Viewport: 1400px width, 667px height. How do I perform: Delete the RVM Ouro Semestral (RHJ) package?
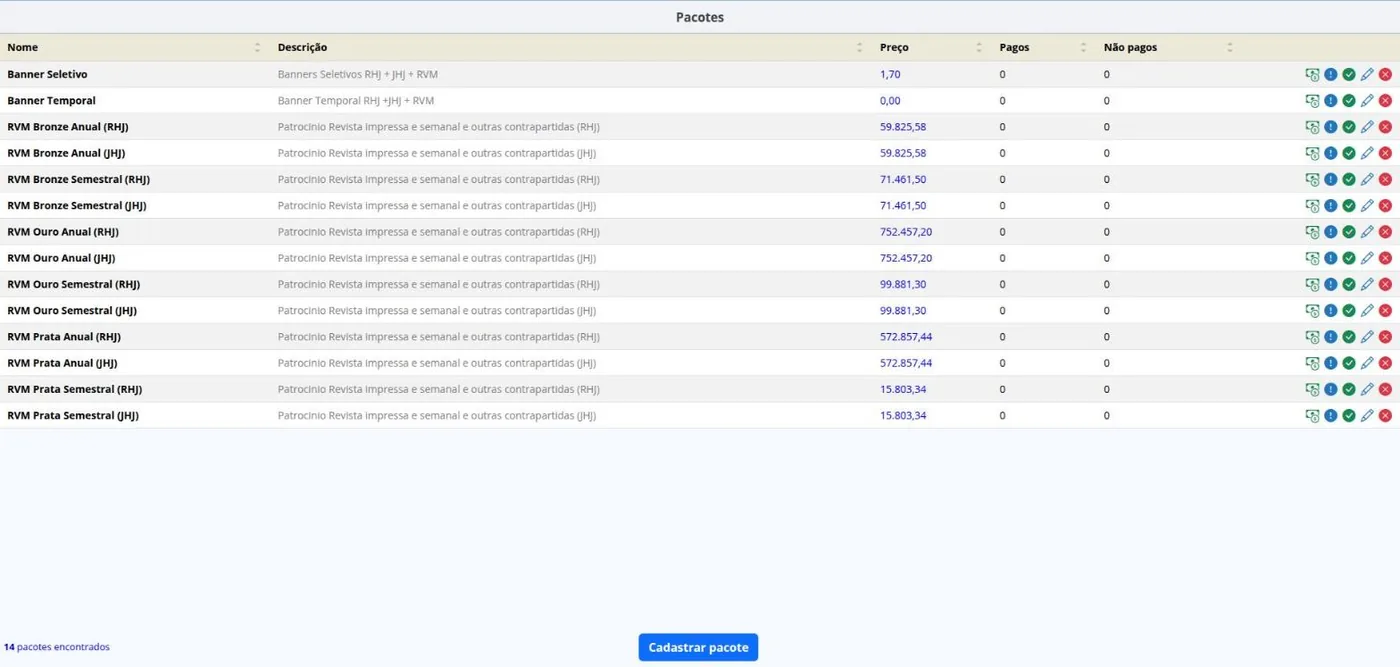(x=1385, y=284)
